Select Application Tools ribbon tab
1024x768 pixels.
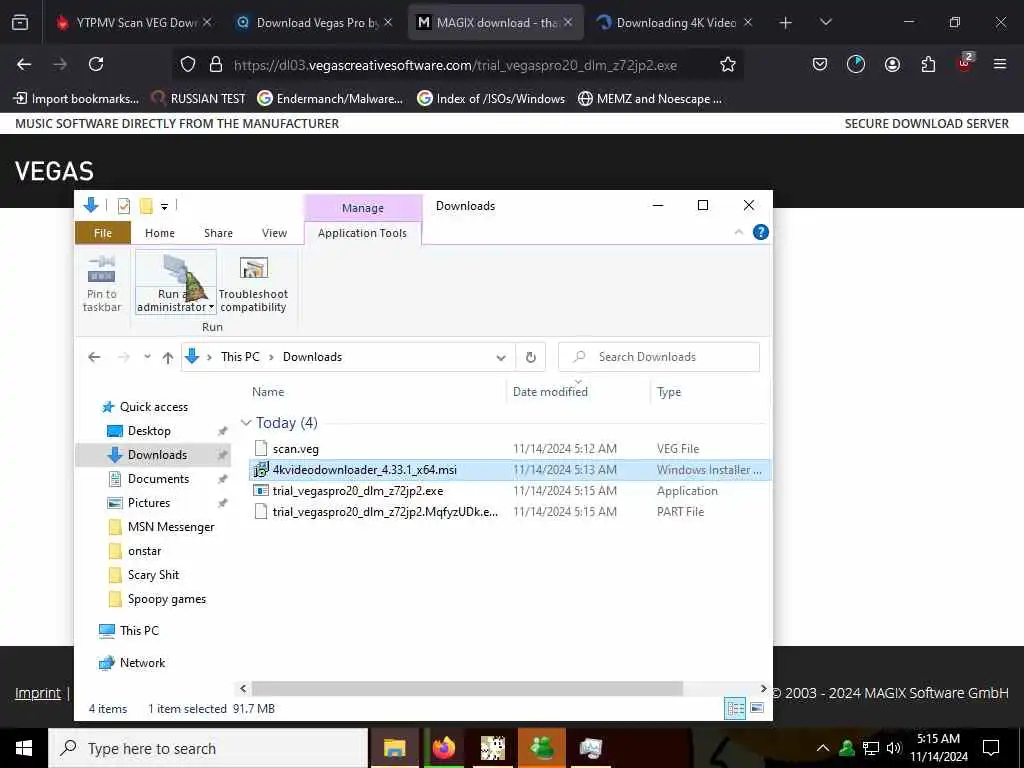[x=362, y=233]
